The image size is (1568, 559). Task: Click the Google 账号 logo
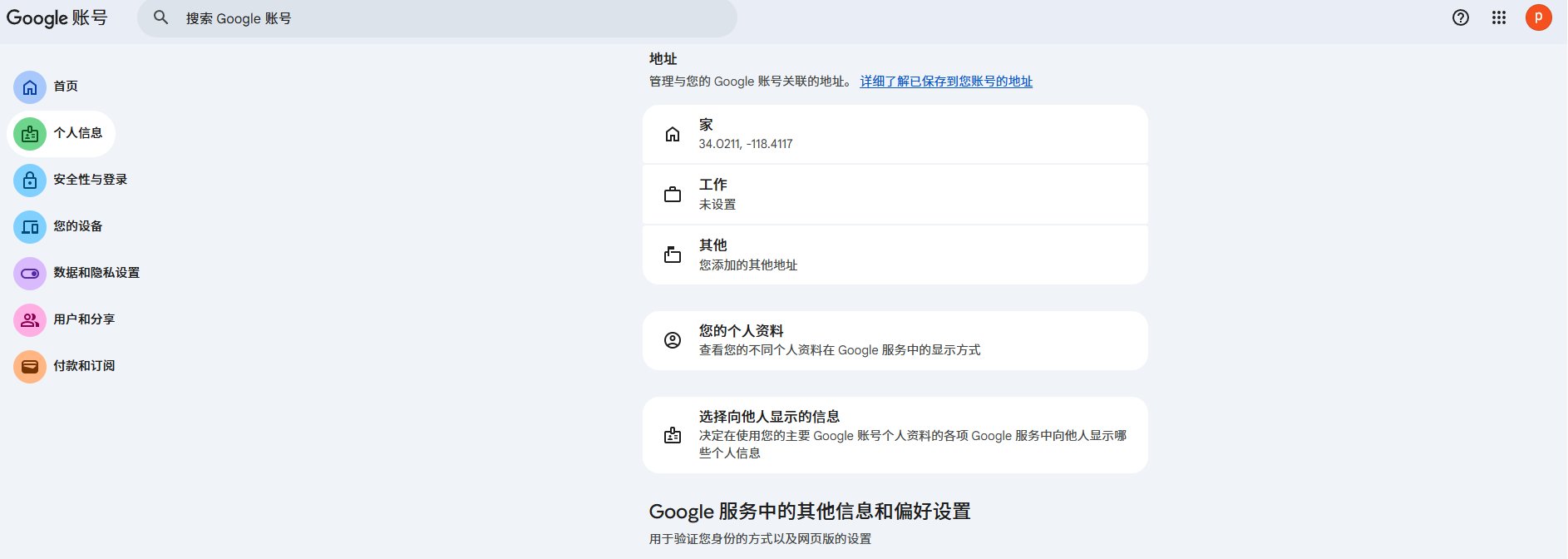coord(57,17)
